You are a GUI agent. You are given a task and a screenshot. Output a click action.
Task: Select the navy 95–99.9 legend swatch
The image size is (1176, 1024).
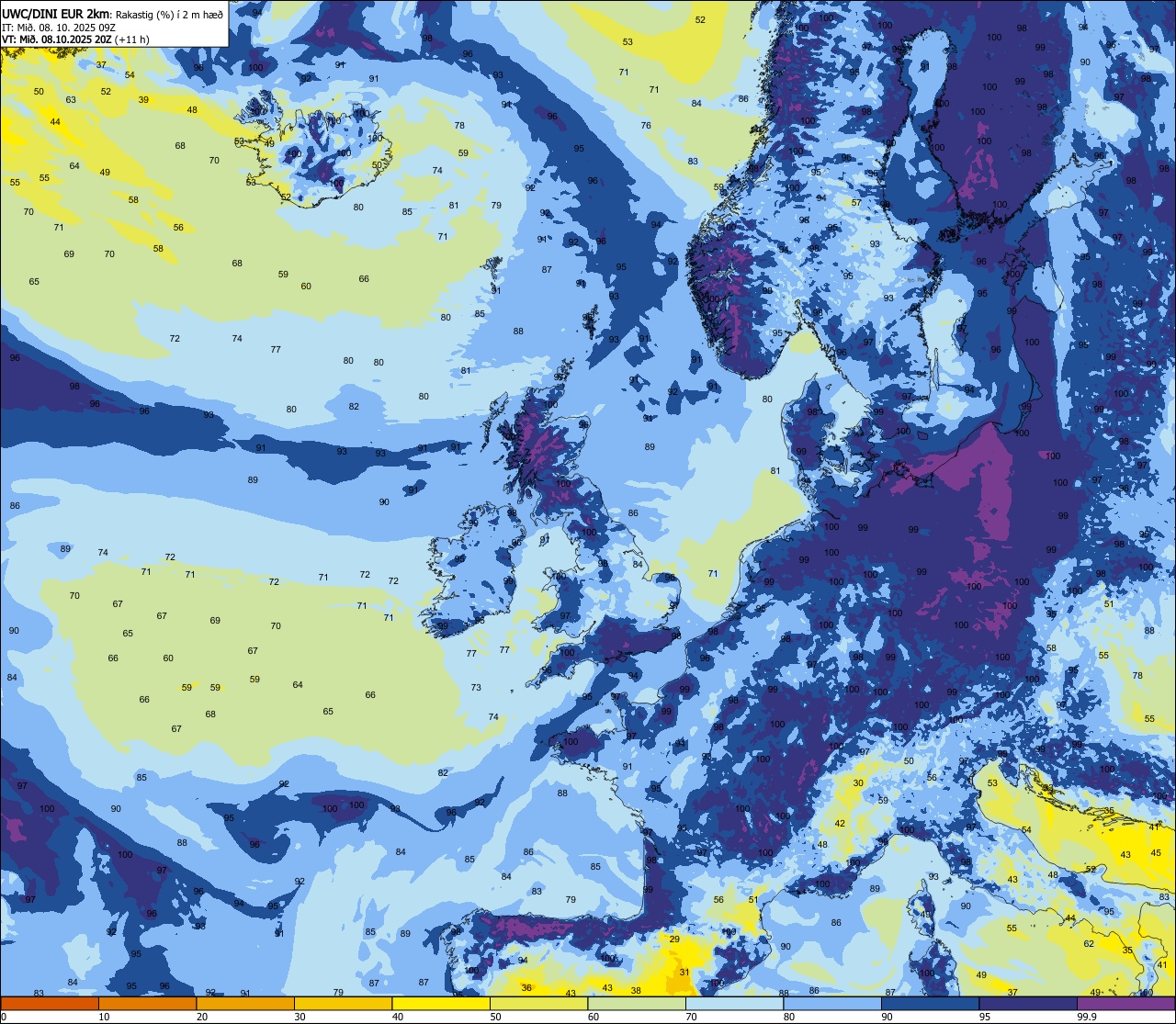(x=1028, y=1003)
